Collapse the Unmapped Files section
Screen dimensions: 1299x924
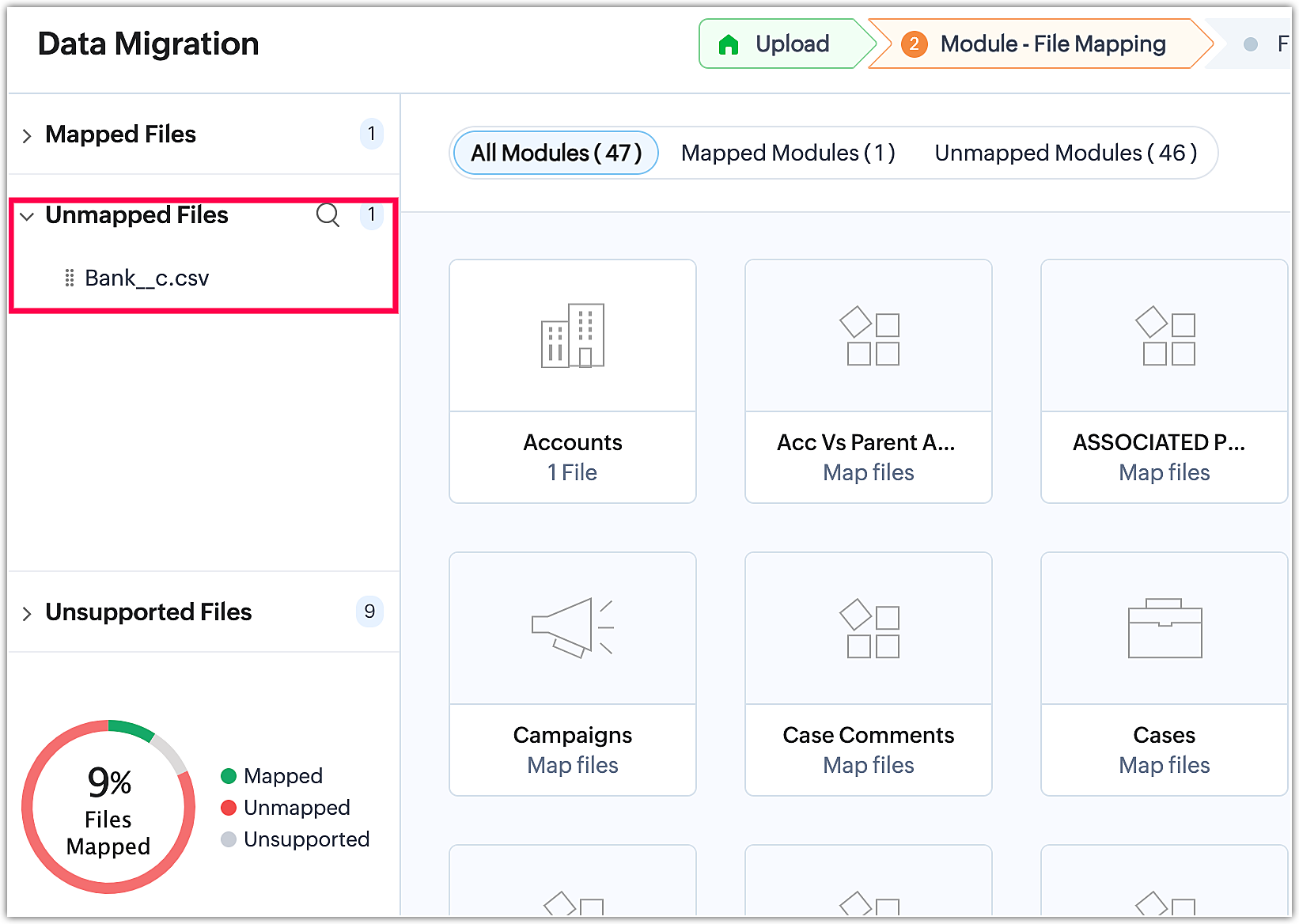point(27,216)
